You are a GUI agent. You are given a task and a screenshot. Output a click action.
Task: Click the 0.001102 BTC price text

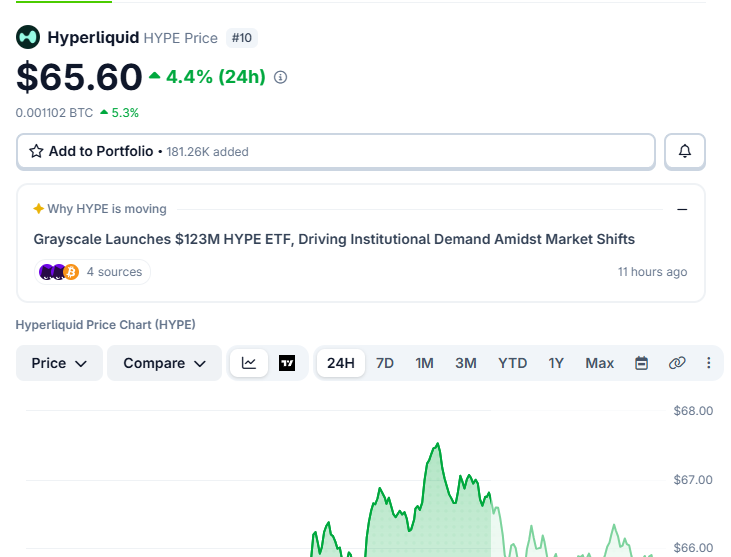point(54,113)
